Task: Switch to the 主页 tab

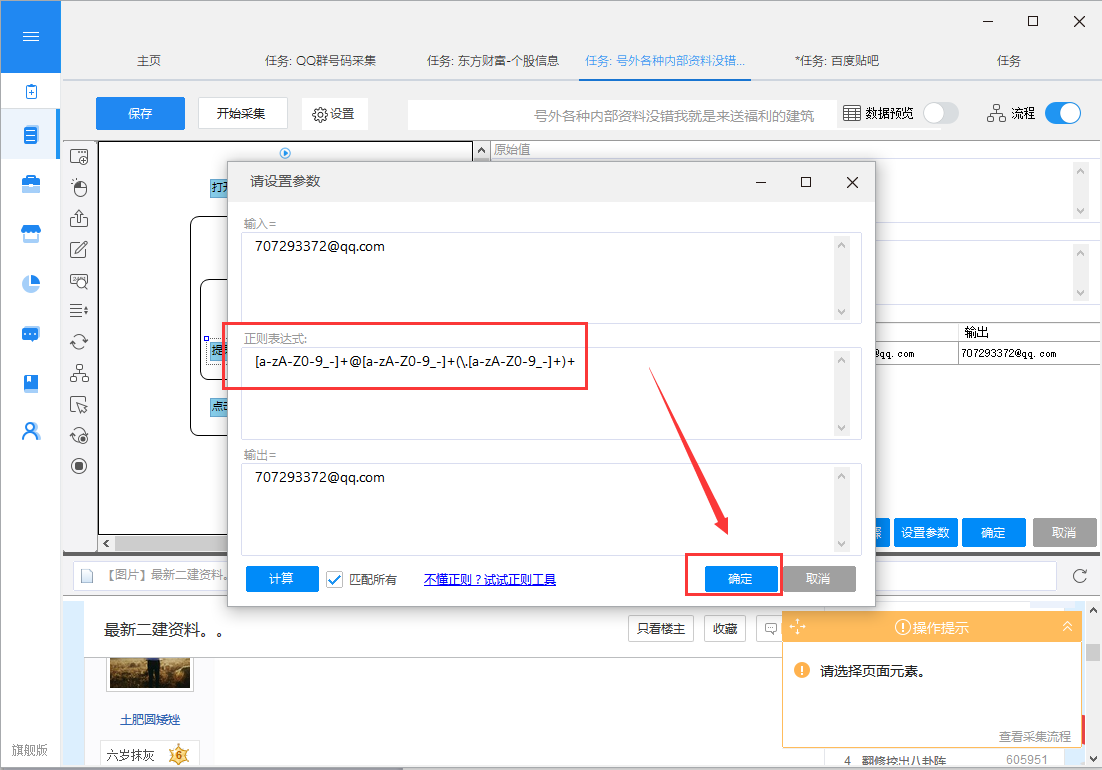Action: (149, 61)
